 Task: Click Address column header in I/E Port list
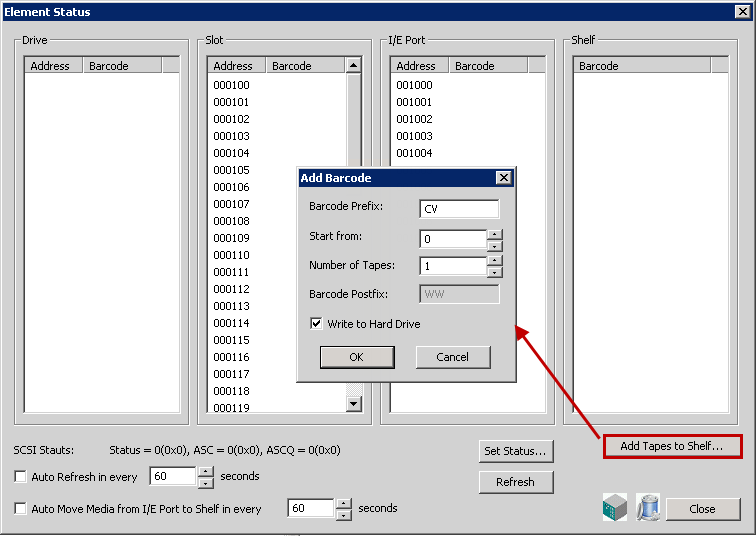click(420, 66)
